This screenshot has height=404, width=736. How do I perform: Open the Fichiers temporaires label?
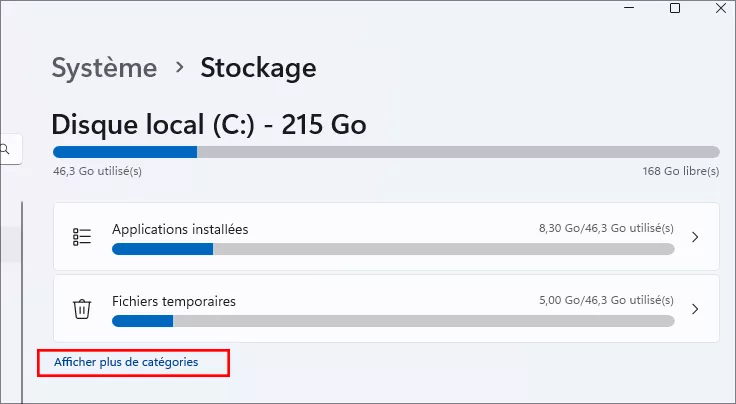174,301
